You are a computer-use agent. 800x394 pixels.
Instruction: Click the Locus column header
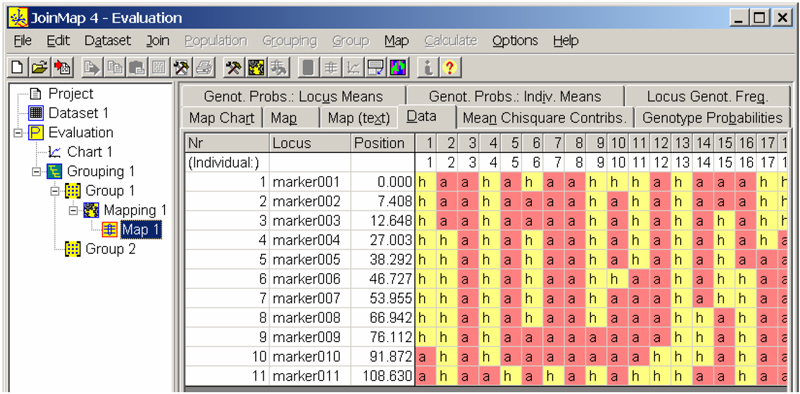(310, 143)
